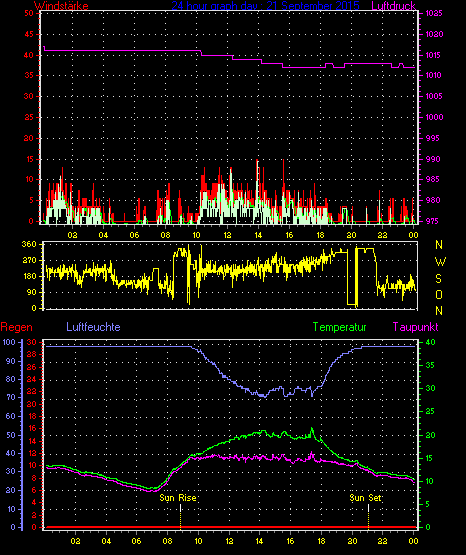The image size is (466, 555).
Task: Click the 1015 value on the pressure axis
Action: pyautogui.click(x=434, y=55)
